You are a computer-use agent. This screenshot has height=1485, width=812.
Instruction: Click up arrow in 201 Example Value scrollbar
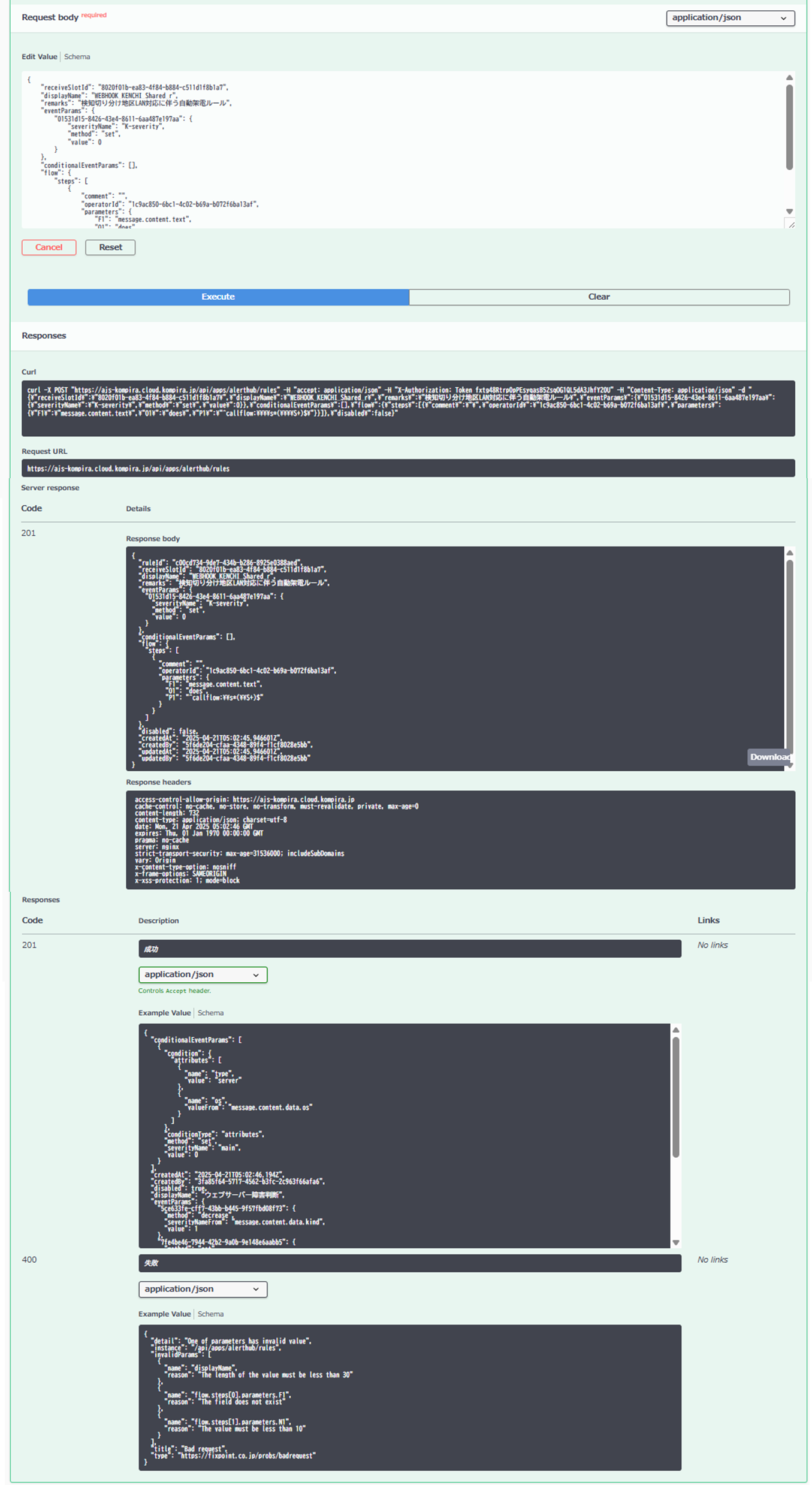[675, 1030]
